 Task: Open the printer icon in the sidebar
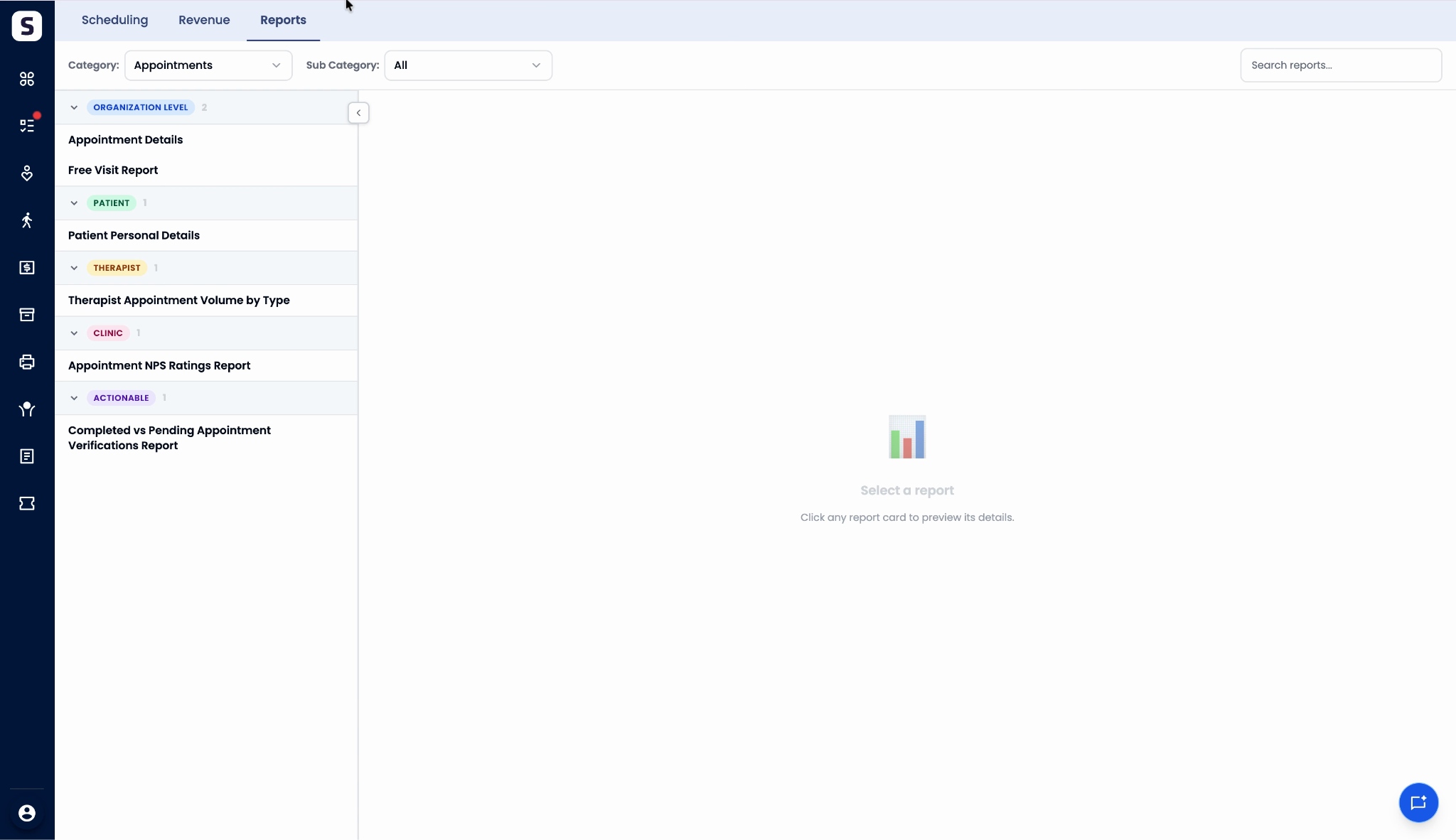point(27,362)
